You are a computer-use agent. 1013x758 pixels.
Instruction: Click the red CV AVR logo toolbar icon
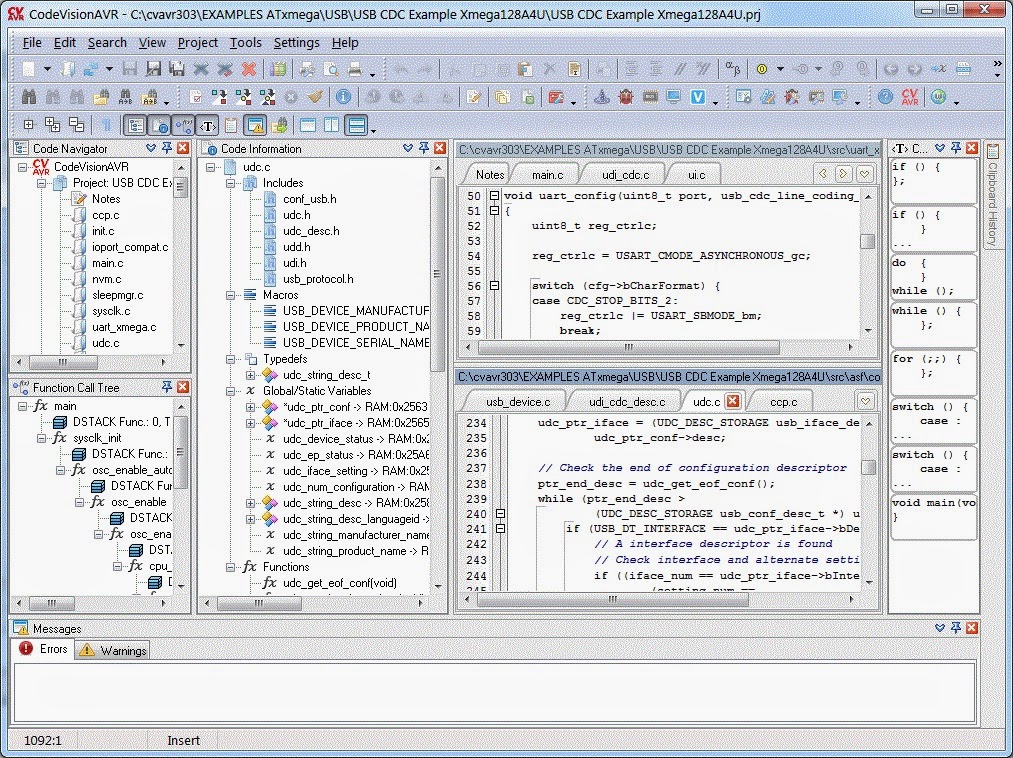[x=910, y=97]
